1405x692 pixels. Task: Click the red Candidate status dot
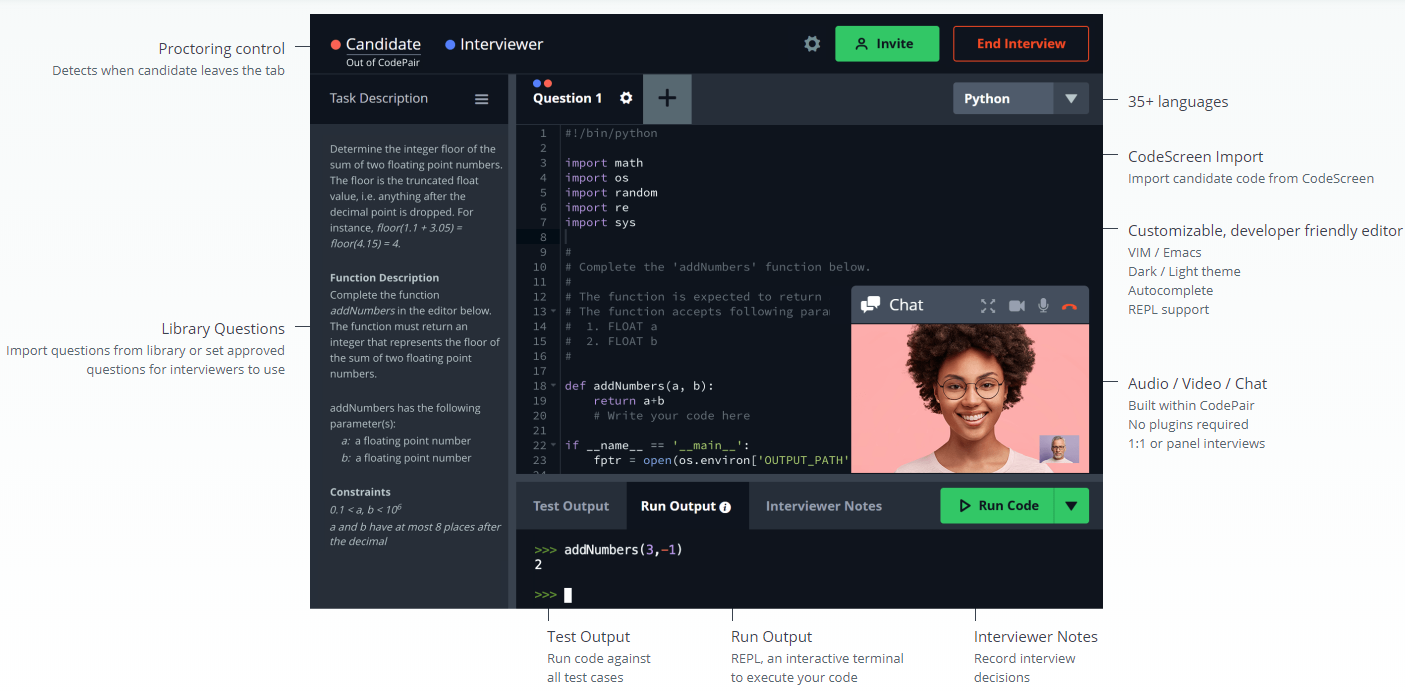click(336, 45)
